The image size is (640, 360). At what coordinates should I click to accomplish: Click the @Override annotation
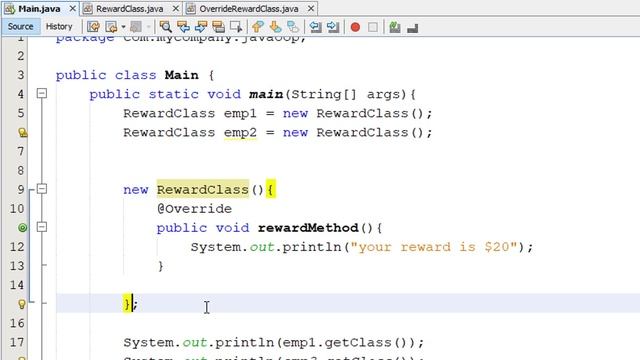point(194,209)
